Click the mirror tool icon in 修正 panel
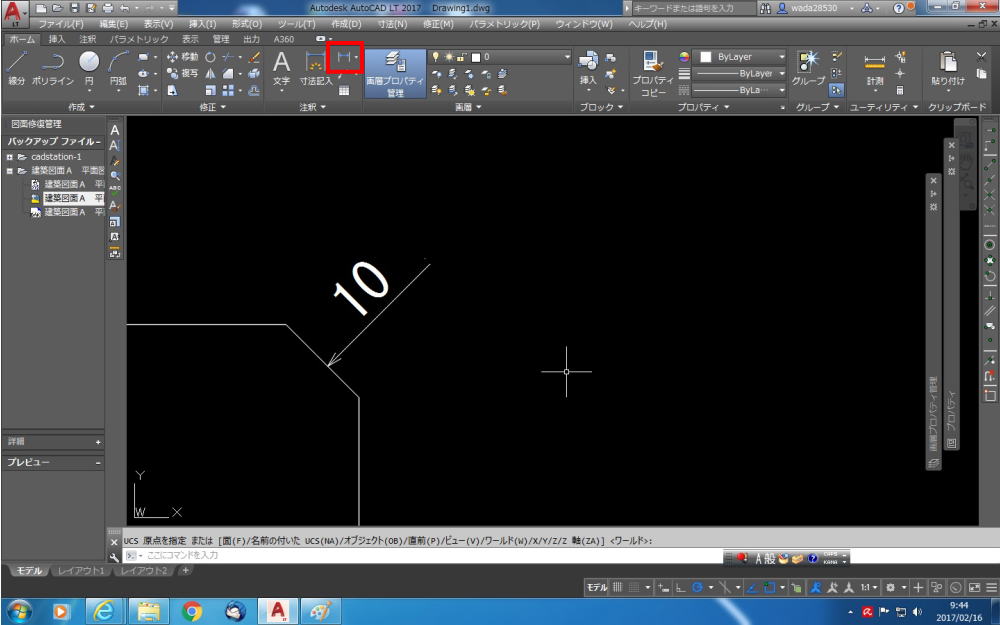 tap(210, 73)
